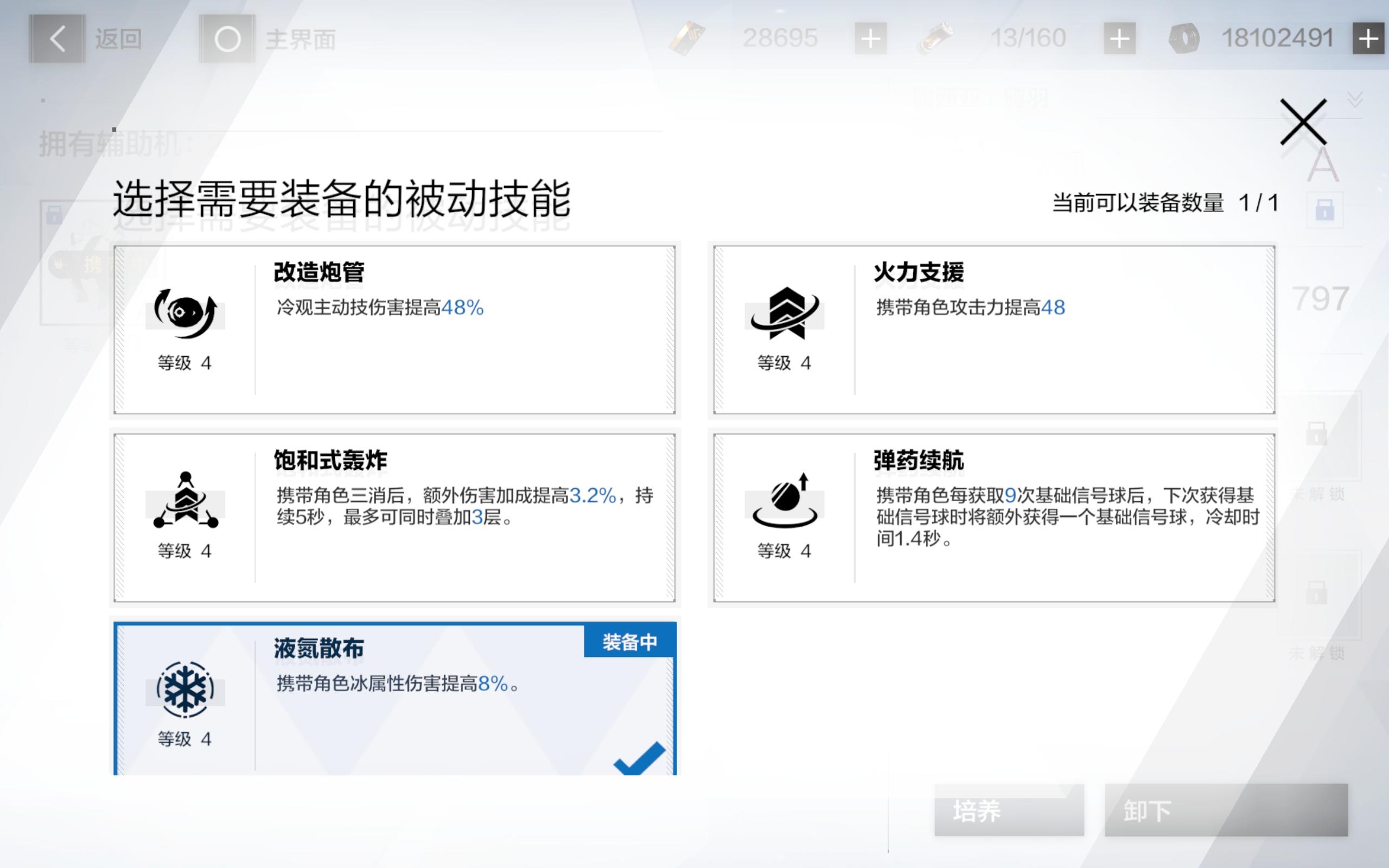The image size is (1389, 868).
Task: Click the 携带角色冰属性伤害提高8% description
Action: click(x=398, y=684)
